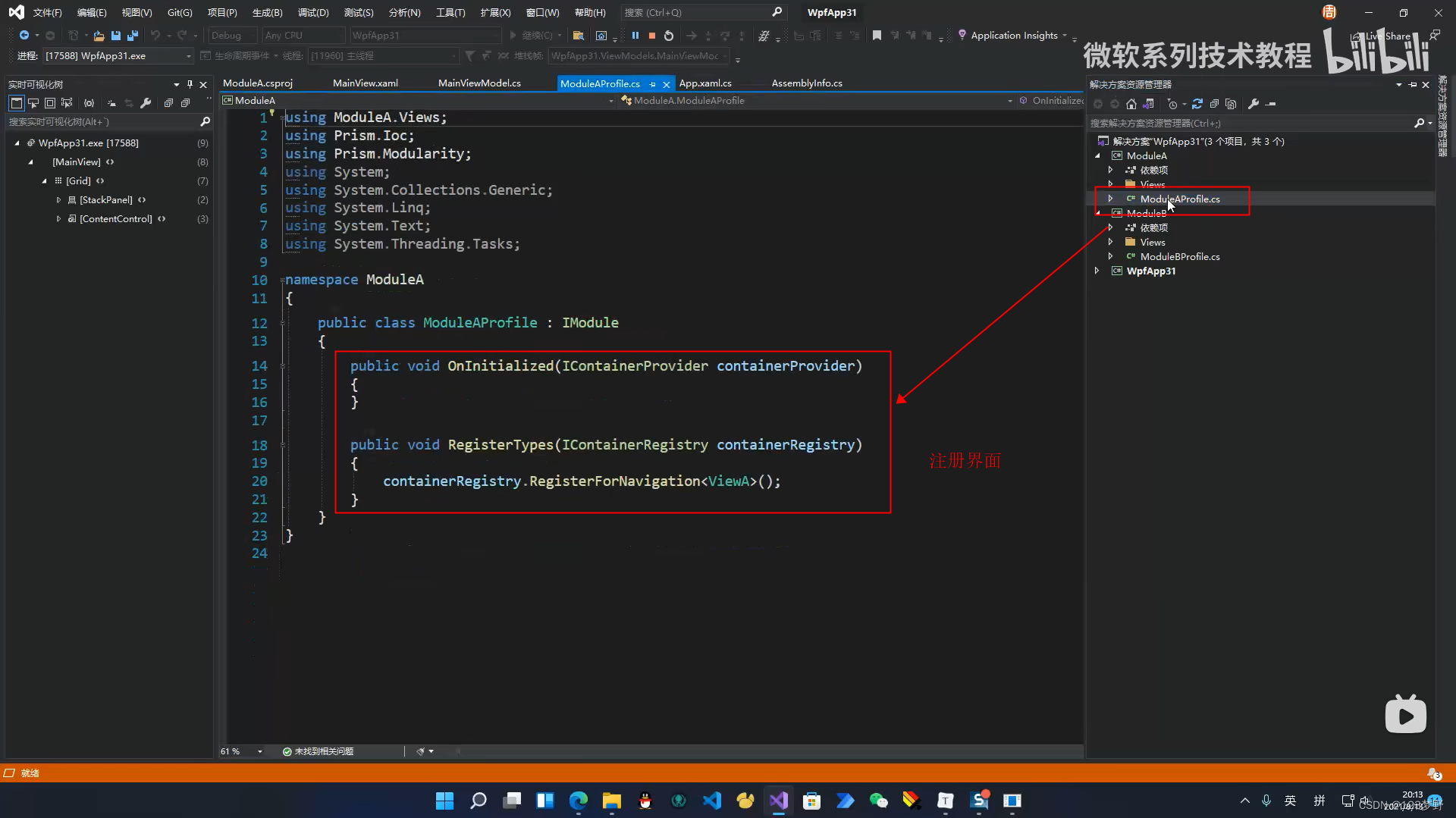Stop debugging with the red square icon
Image resolution: width=1456 pixels, height=818 pixels.
tap(651, 36)
